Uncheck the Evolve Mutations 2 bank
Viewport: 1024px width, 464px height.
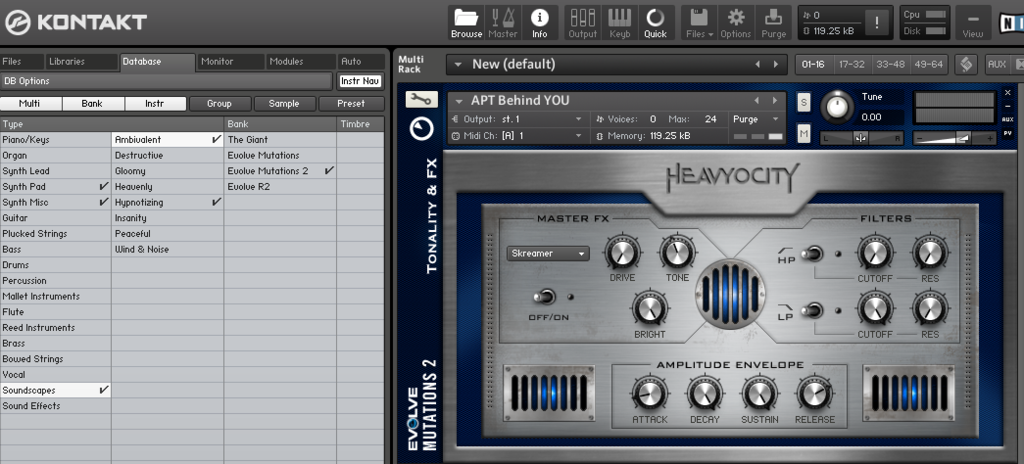point(329,171)
